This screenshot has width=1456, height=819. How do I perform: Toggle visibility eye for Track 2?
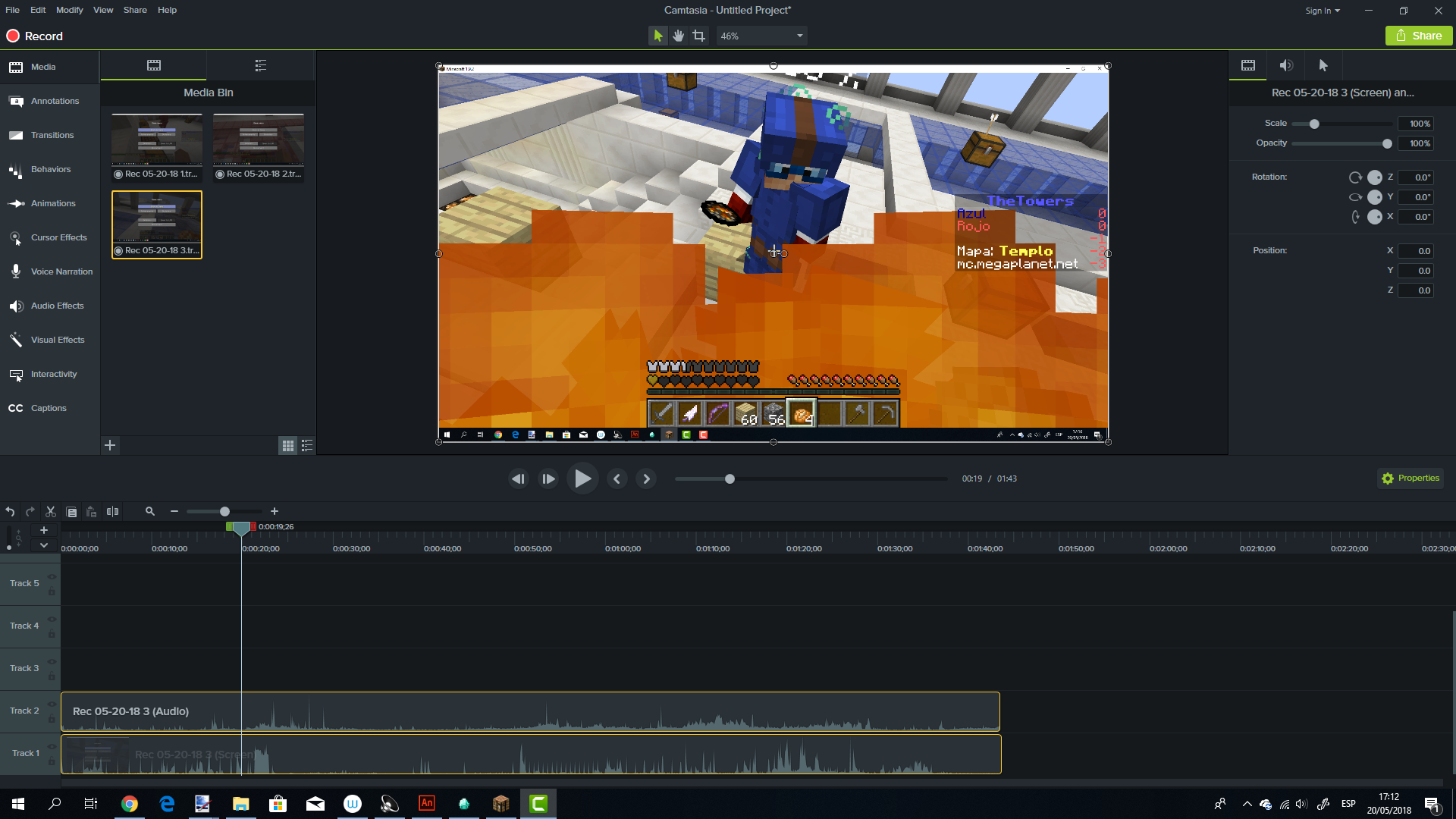coord(52,704)
